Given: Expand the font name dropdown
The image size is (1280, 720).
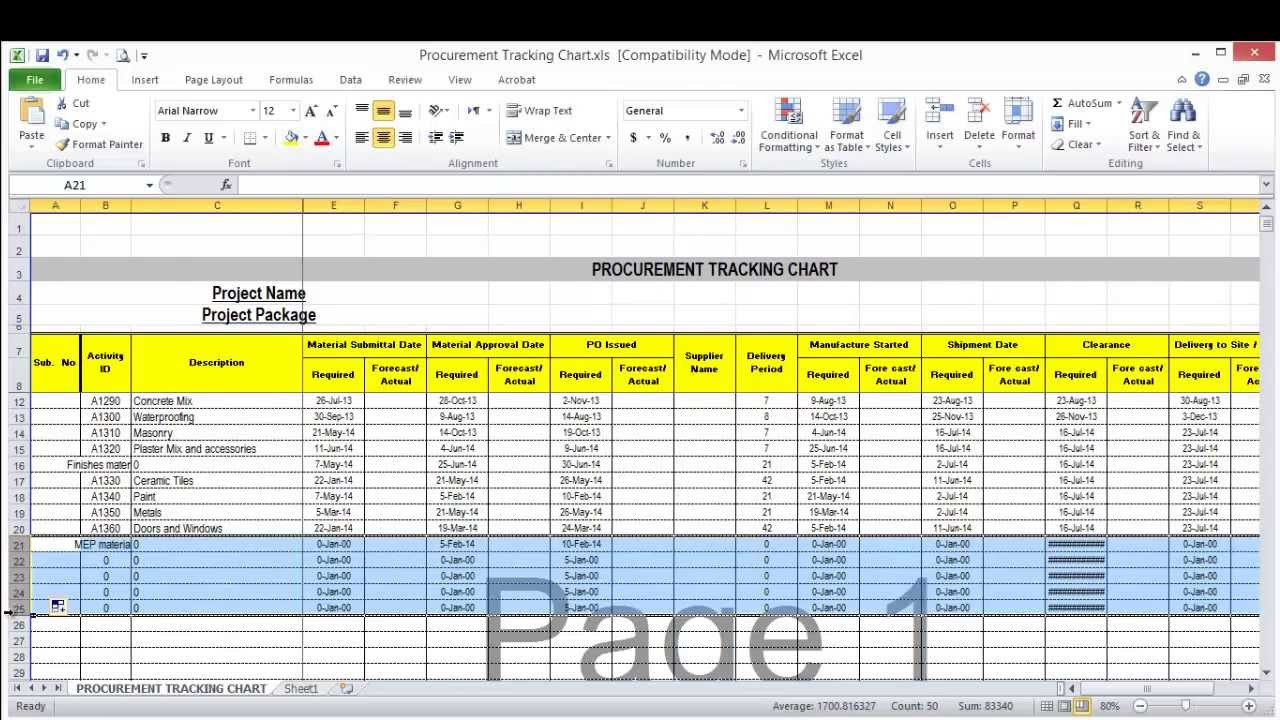Looking at the screenshot, I should [x=253, y=111].
